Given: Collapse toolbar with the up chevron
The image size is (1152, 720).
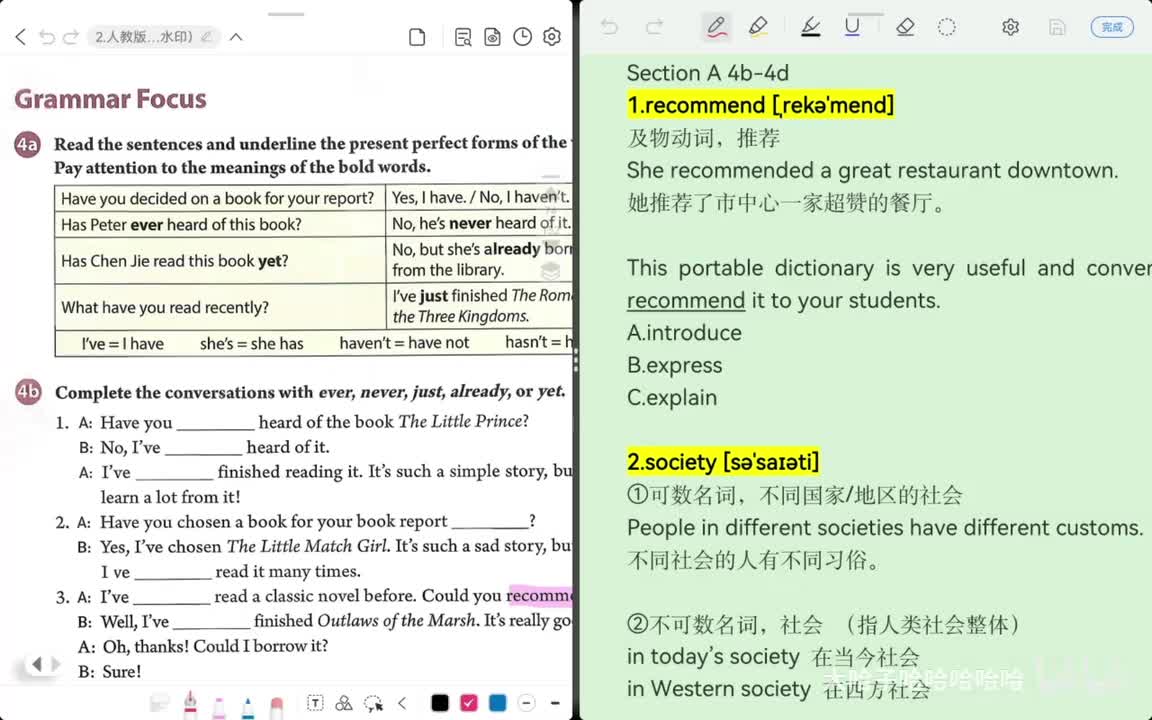Looking at the screenshot, I should coord(236,37).
